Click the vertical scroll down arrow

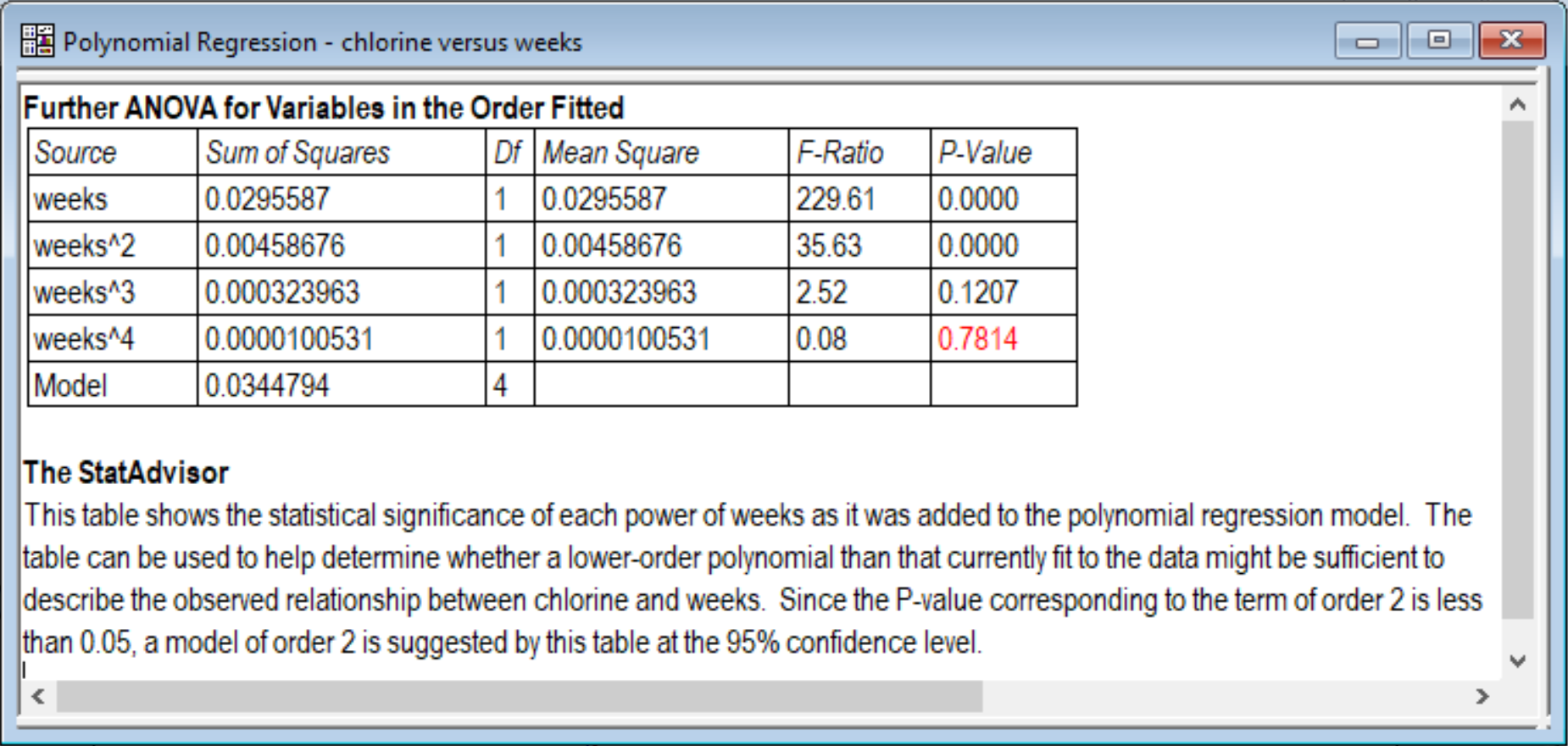click(1517, 661)
